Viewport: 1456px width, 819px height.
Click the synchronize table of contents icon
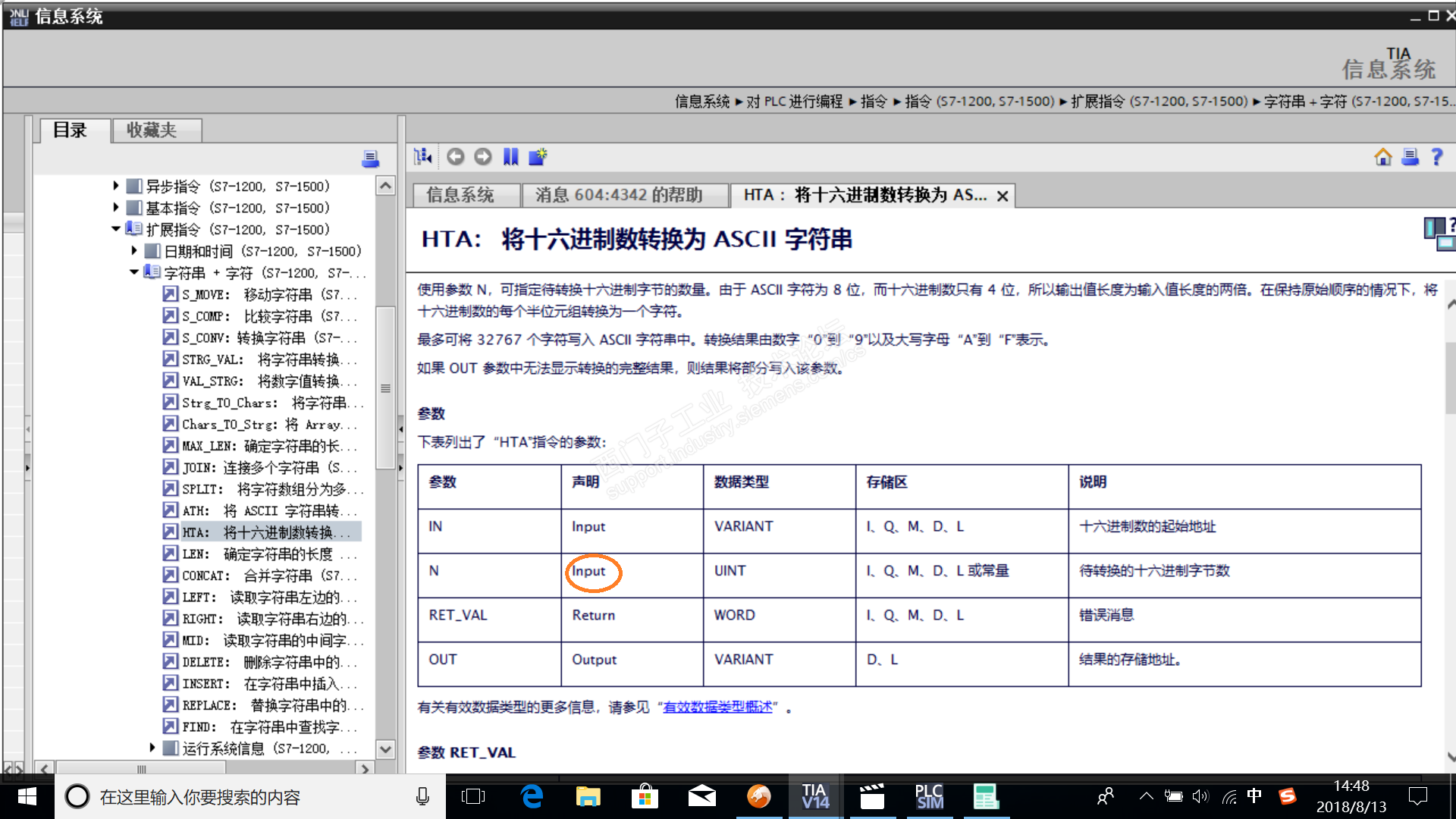click(422, 157)
